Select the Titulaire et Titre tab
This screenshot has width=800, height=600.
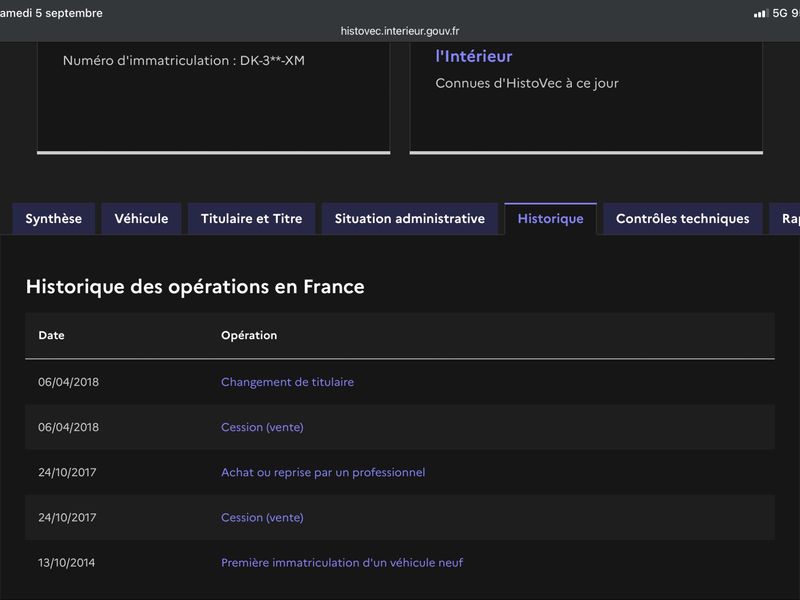[252, 219]
